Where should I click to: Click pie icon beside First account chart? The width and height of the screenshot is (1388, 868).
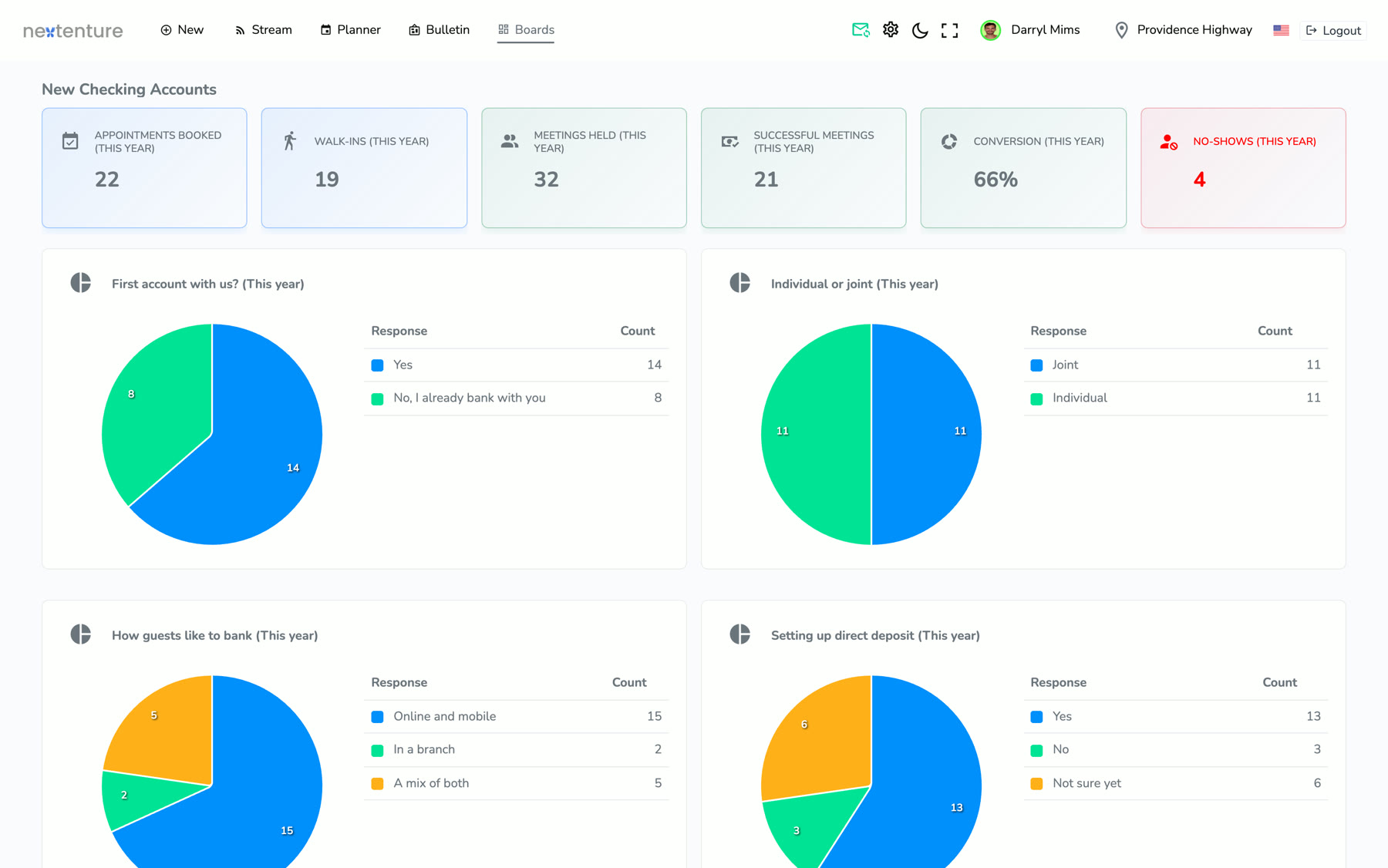point(81,283)
